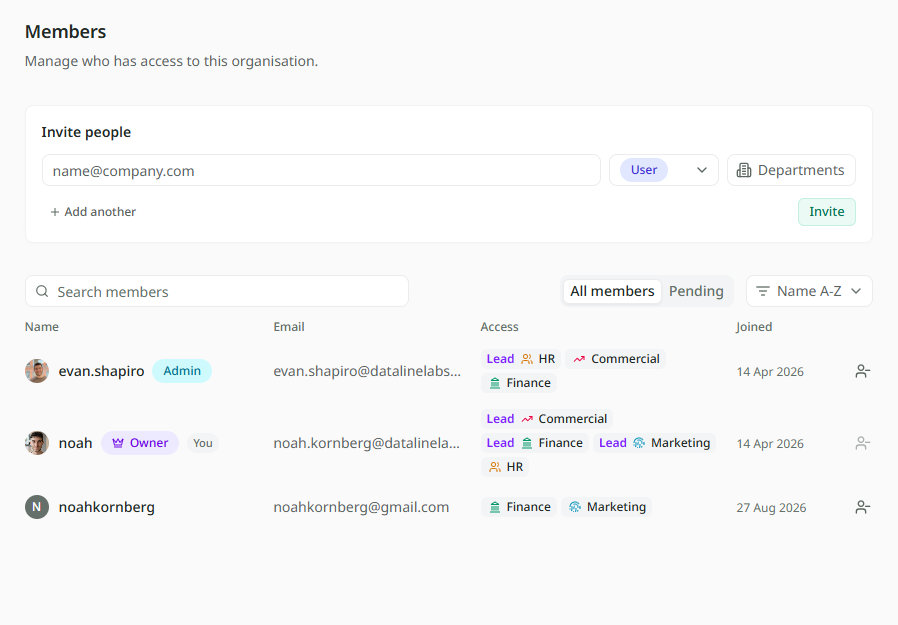The width and height of the screenshot is (898, 625).
Task: Click the sort lines icon beside Name A-Z
Action: [763, 291]
